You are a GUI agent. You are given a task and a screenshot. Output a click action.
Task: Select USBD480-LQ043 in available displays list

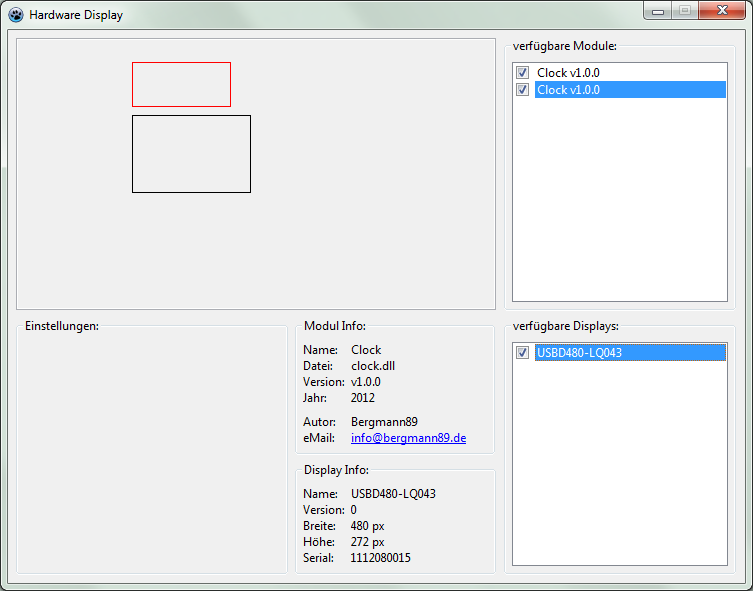pos(630,352)
